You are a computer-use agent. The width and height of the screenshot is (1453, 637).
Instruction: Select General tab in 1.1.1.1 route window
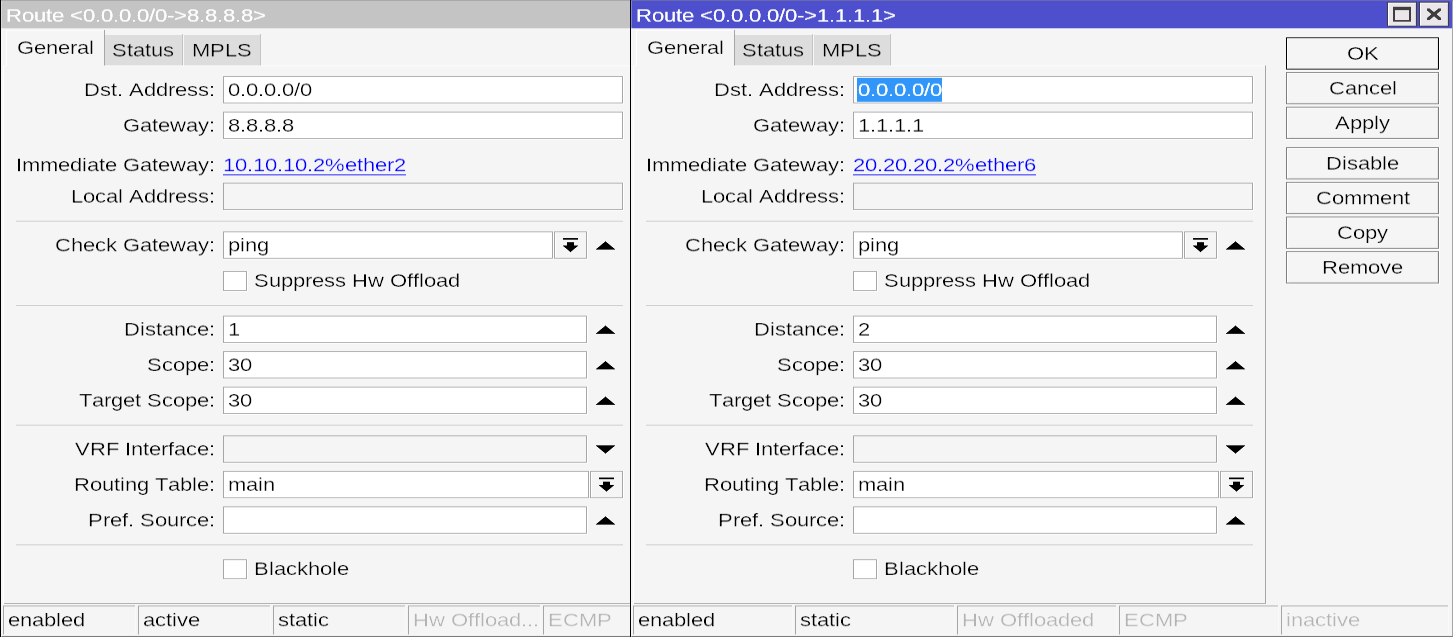tap(685, 48)
